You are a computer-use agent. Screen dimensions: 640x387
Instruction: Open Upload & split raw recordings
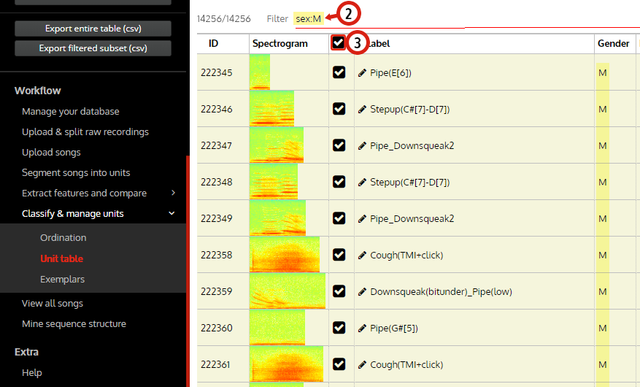pos(85,132)
